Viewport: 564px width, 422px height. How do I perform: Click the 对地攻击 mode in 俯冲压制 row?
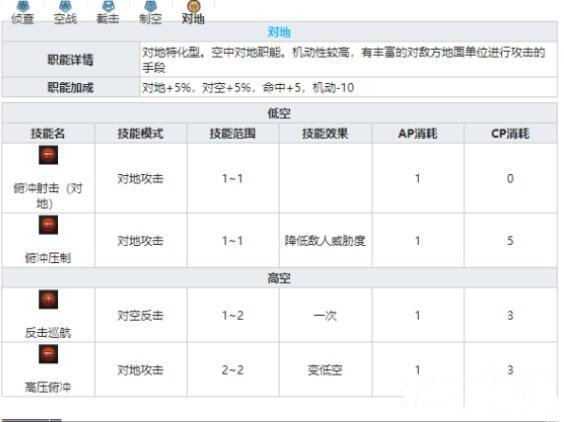141,240
